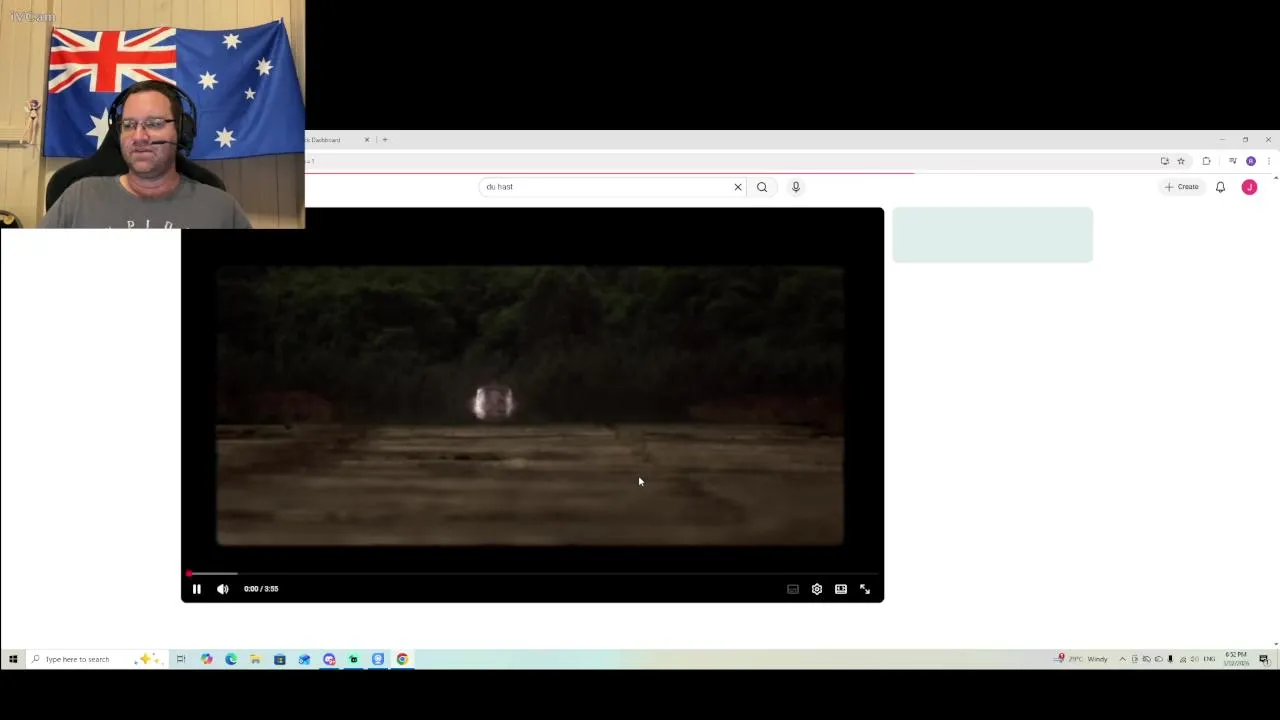Open the Chrome profile avatar
1280x720 pixels.
click(x=1250, y=161)
